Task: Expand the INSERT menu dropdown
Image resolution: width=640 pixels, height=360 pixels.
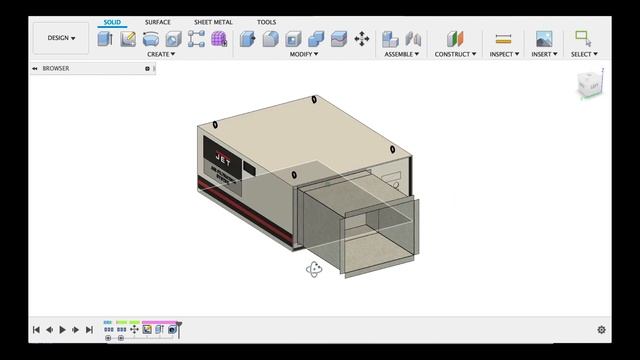Action: 544,54
